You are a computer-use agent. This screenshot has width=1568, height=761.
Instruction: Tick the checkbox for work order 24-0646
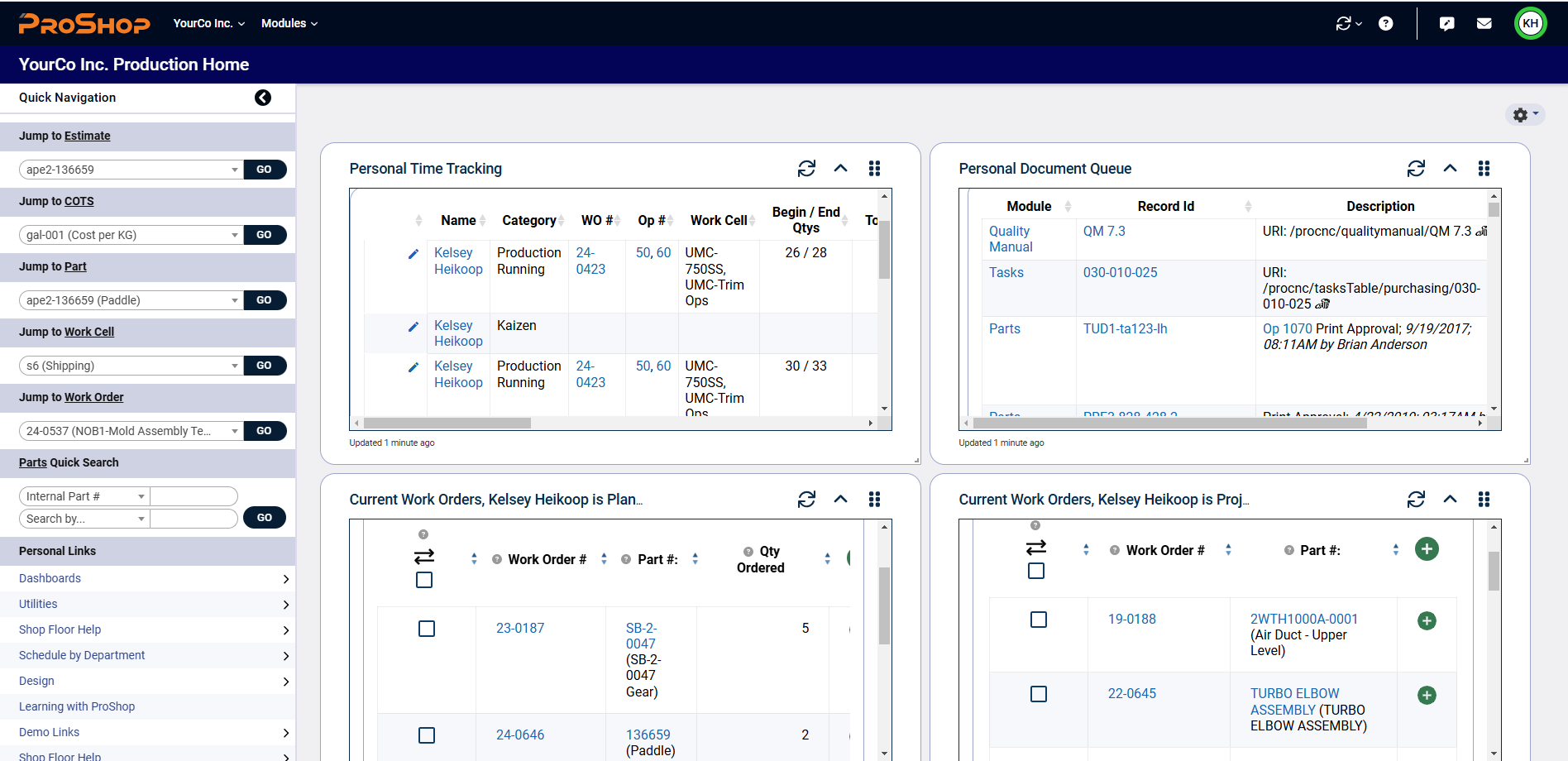tap(427, 735)
